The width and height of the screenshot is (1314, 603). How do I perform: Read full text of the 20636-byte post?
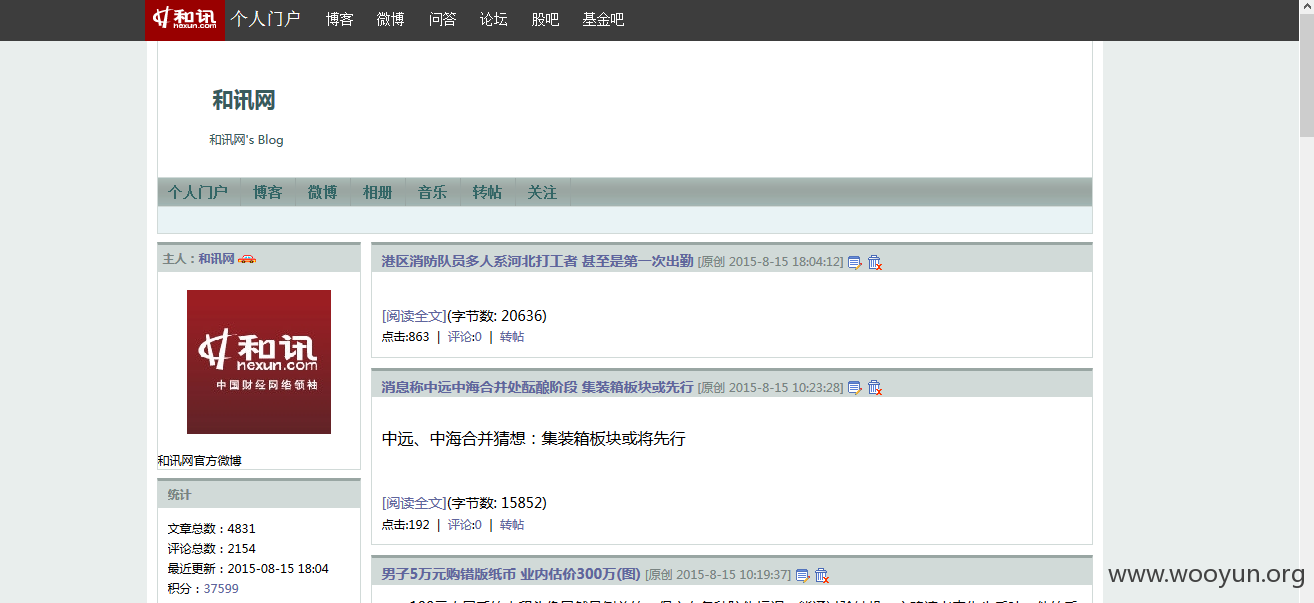(x=414, y=316)
